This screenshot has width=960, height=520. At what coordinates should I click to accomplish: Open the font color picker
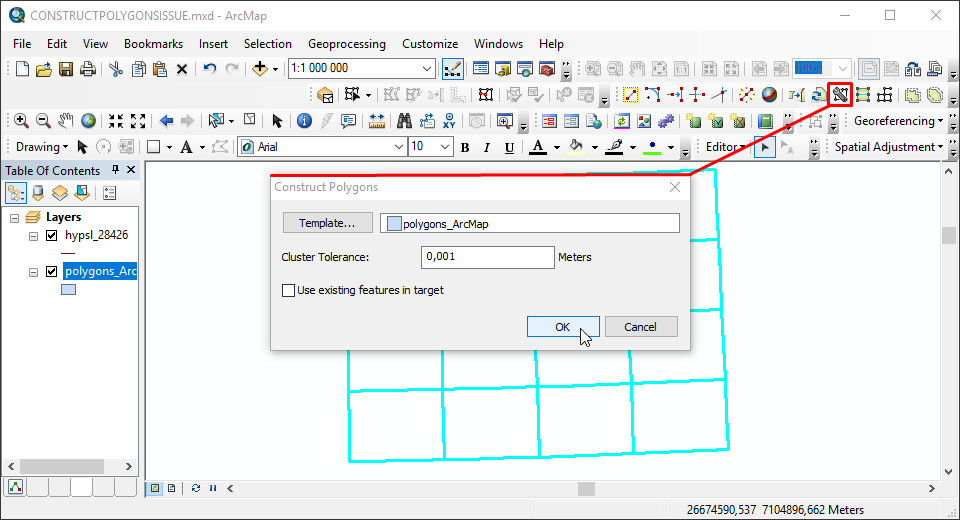coord(538,147)
